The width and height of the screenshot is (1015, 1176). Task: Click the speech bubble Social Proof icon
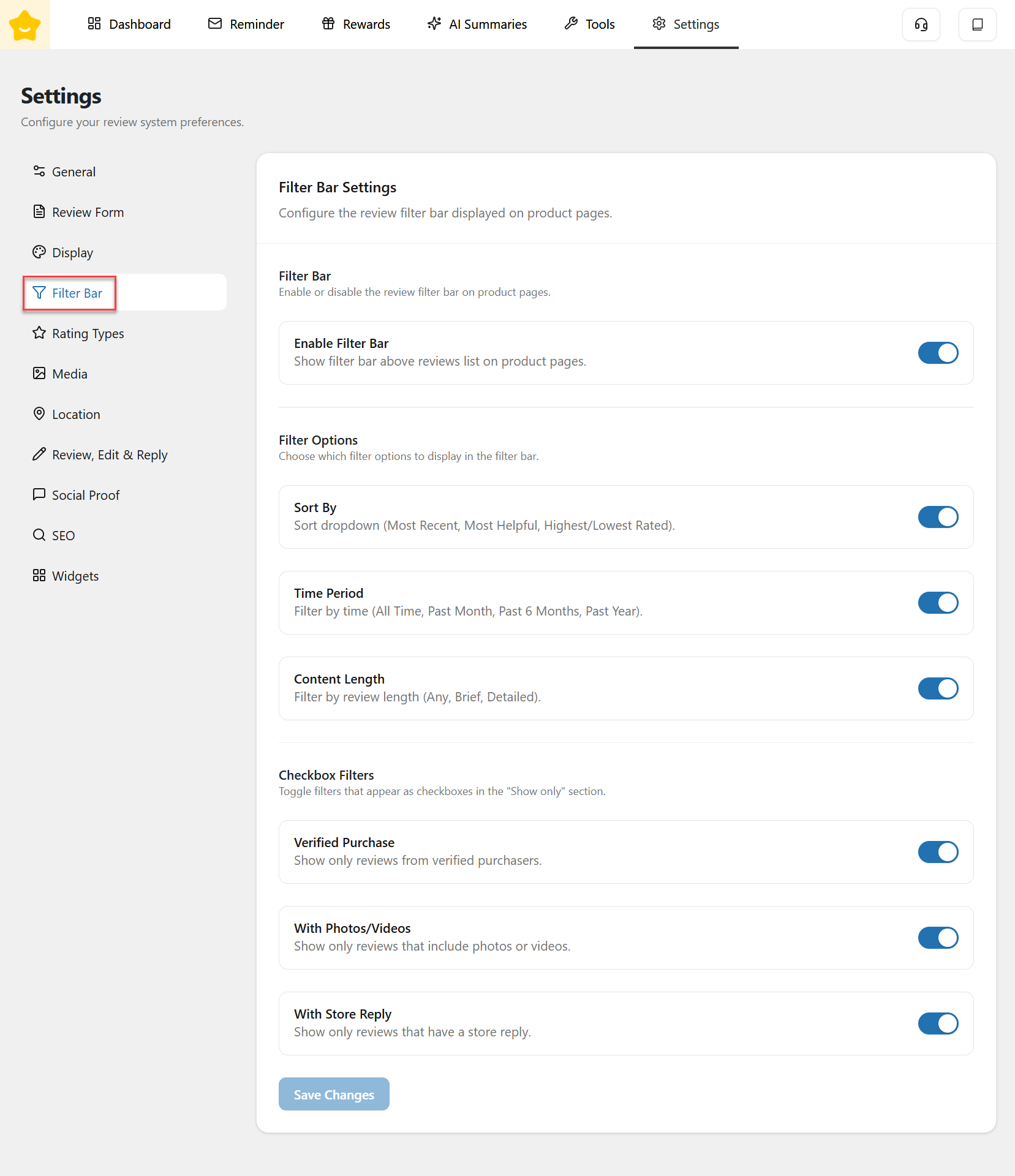pyautogui.click(x=39, y=495)
